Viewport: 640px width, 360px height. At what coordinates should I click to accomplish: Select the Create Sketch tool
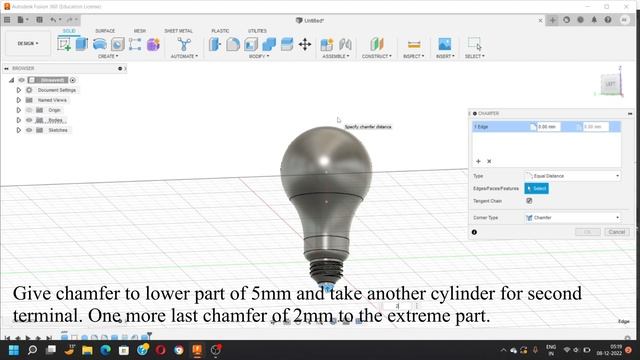tap(64, 44)
